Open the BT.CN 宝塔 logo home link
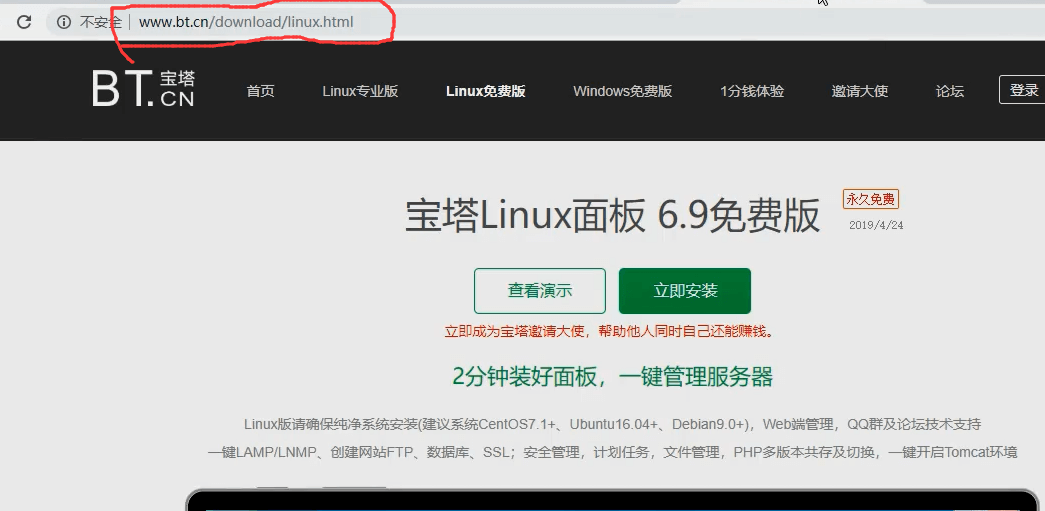 143,89
